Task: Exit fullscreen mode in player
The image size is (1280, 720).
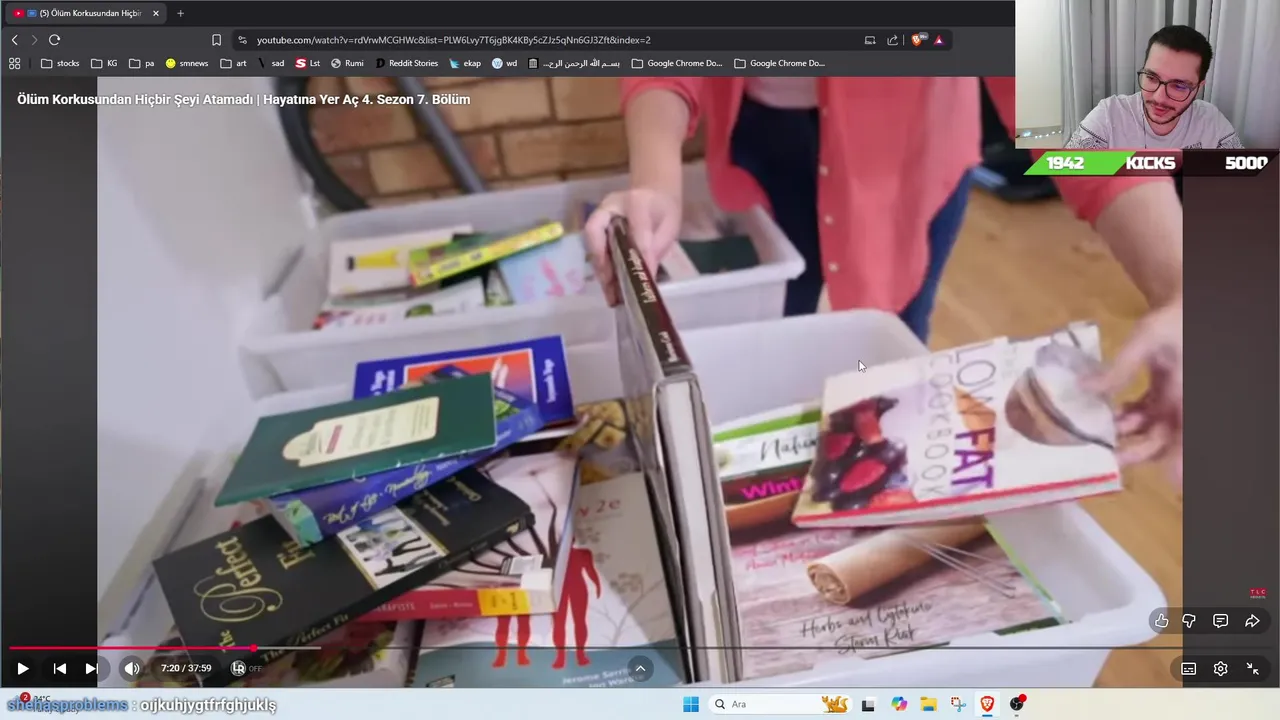Action: (x=1252, y=669)
